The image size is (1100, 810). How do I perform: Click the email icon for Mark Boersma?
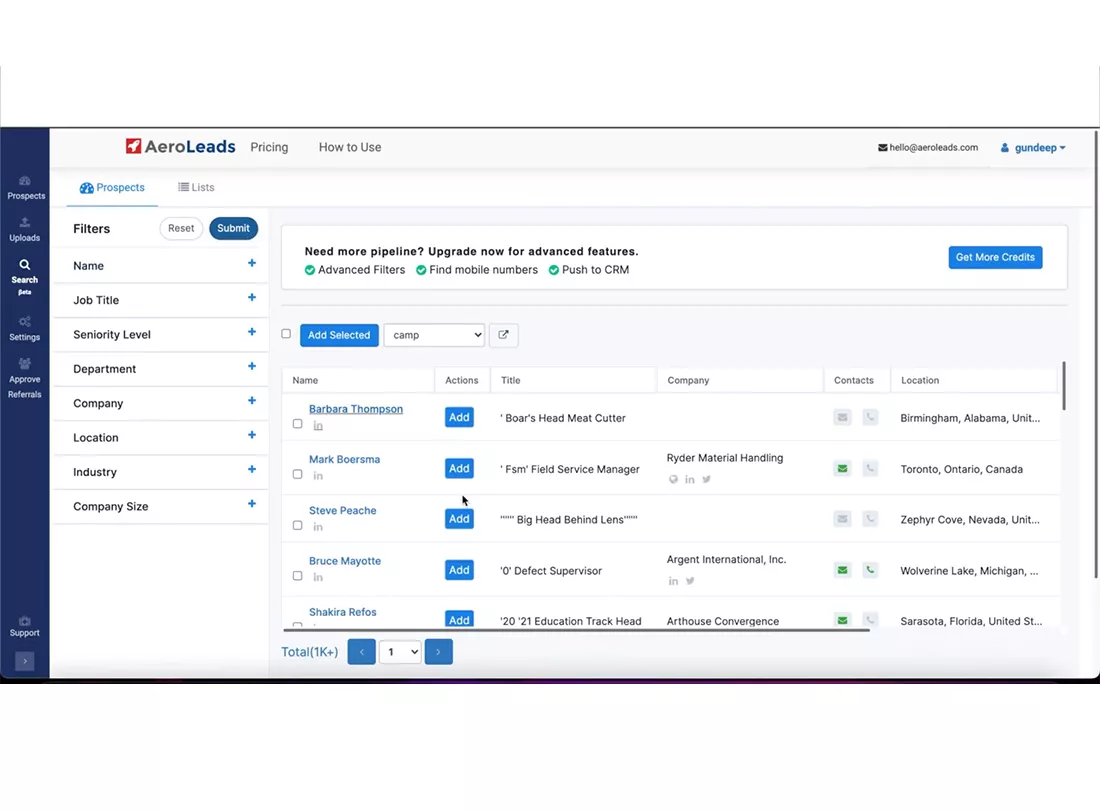coord(843,468)
